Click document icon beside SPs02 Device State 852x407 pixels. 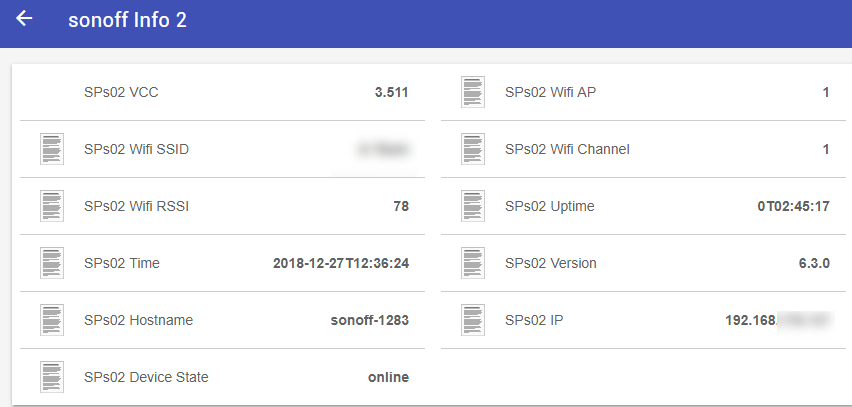click(52, 377)
